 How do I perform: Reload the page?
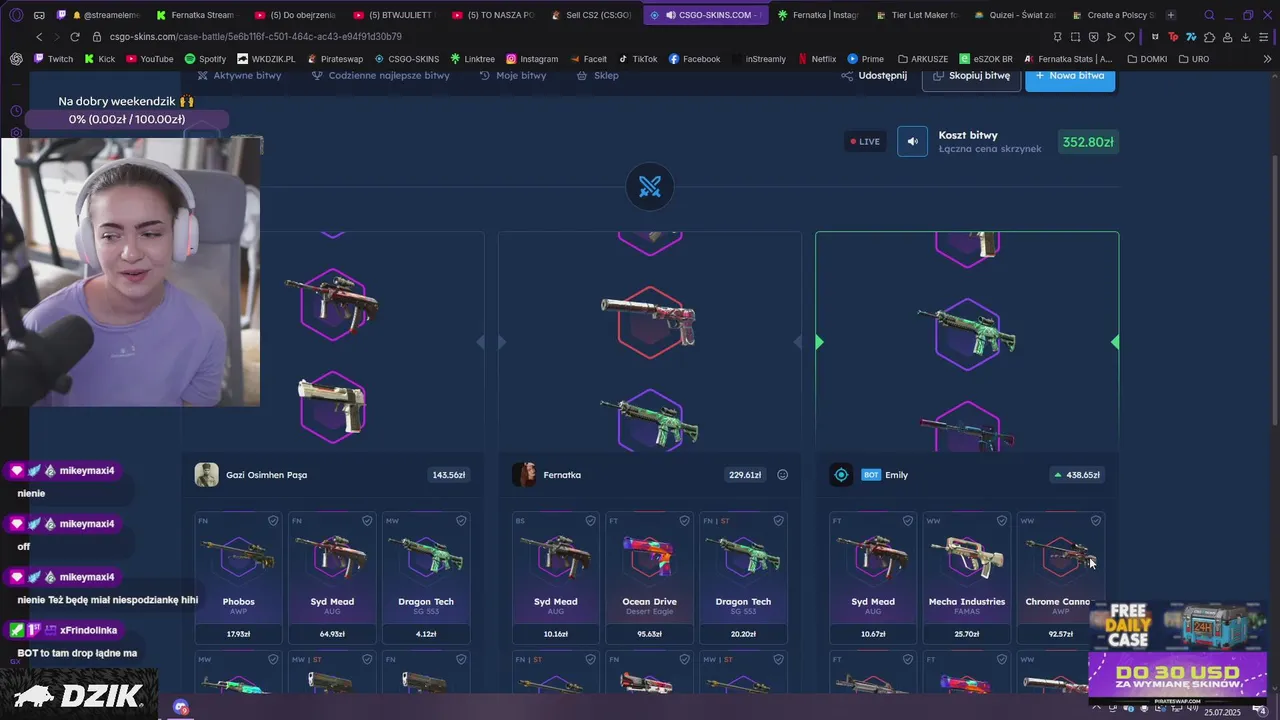77,37
